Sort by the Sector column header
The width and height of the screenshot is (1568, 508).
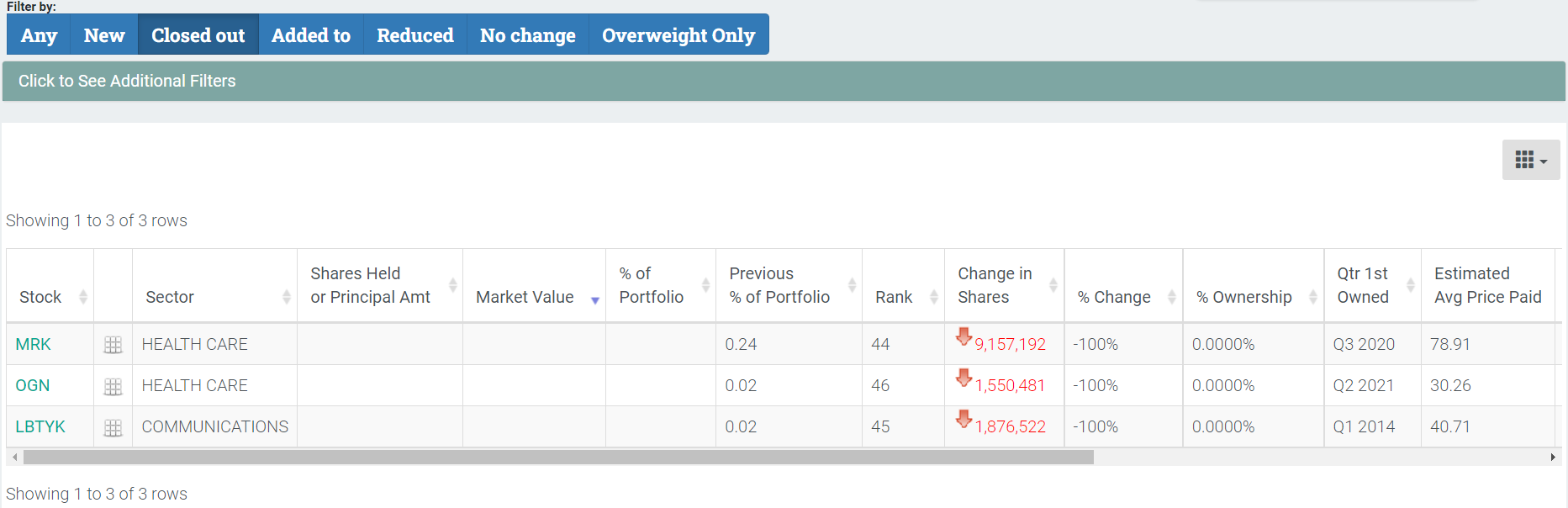point(170,297)
